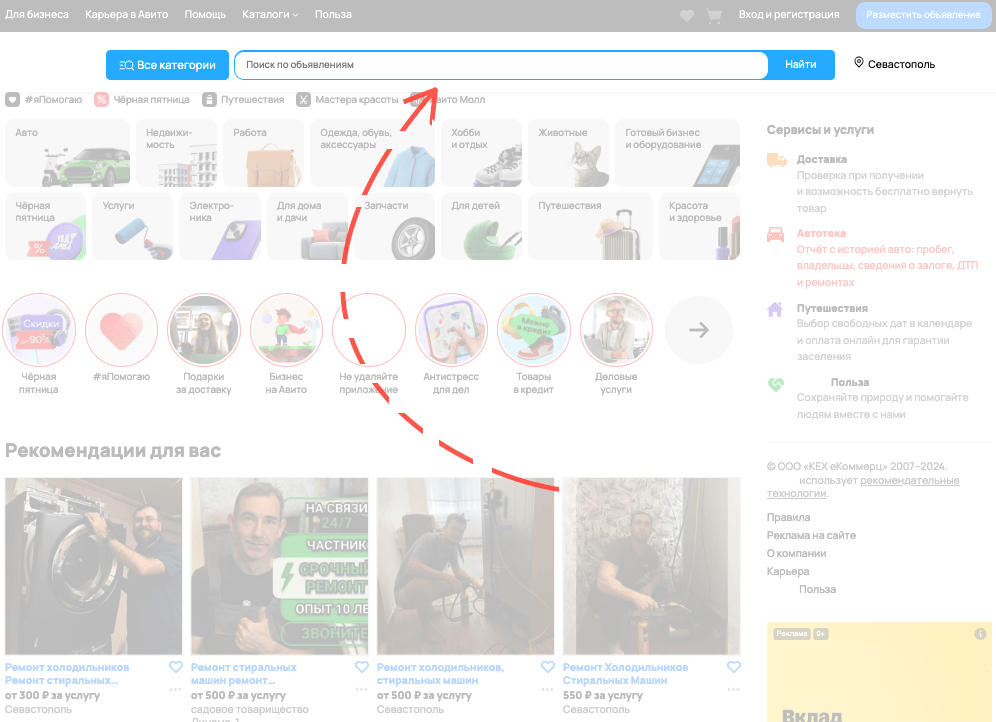Open the Авто category tile

tap(67, 153)
